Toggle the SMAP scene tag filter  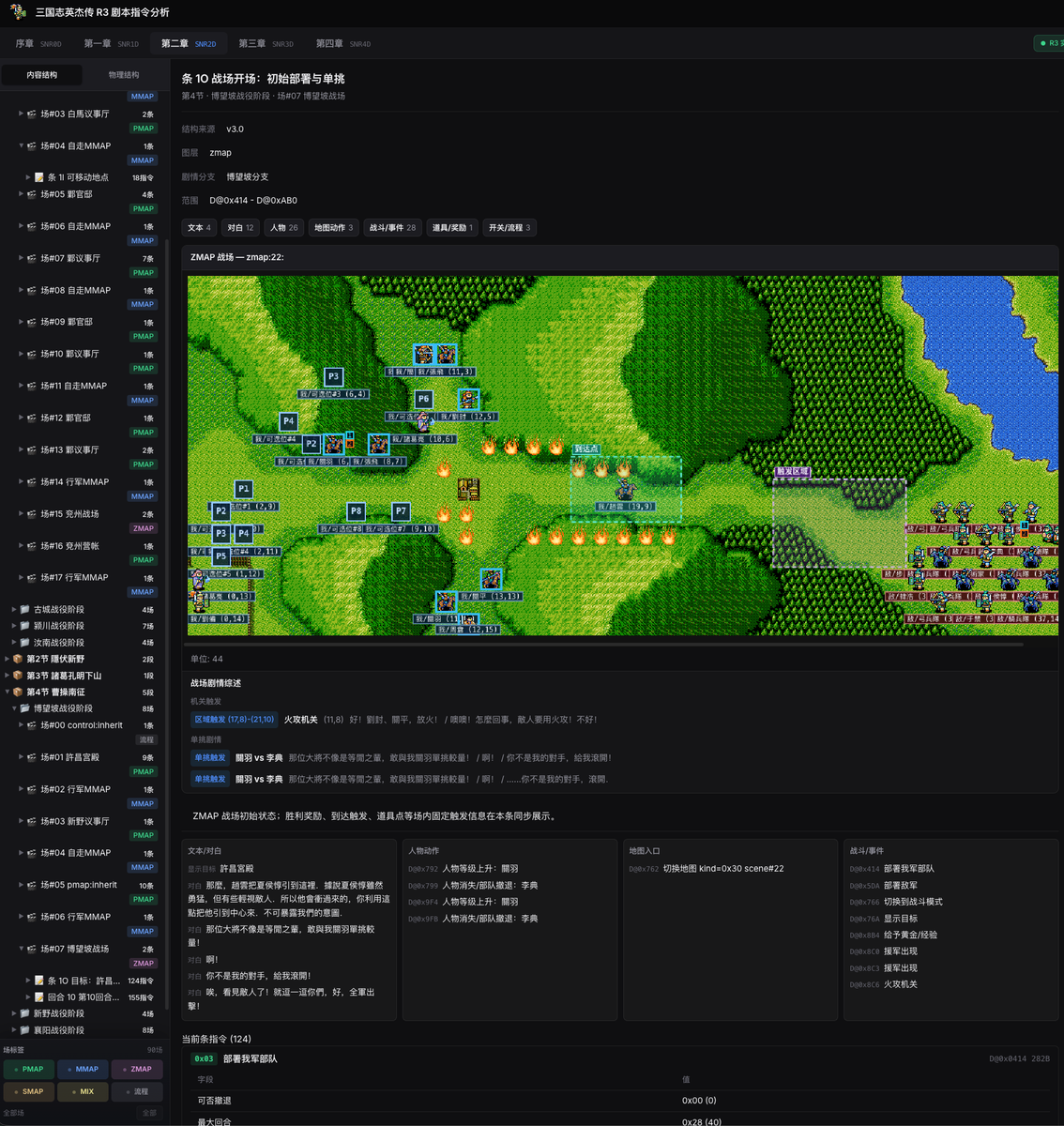[x=29, y=1091]
